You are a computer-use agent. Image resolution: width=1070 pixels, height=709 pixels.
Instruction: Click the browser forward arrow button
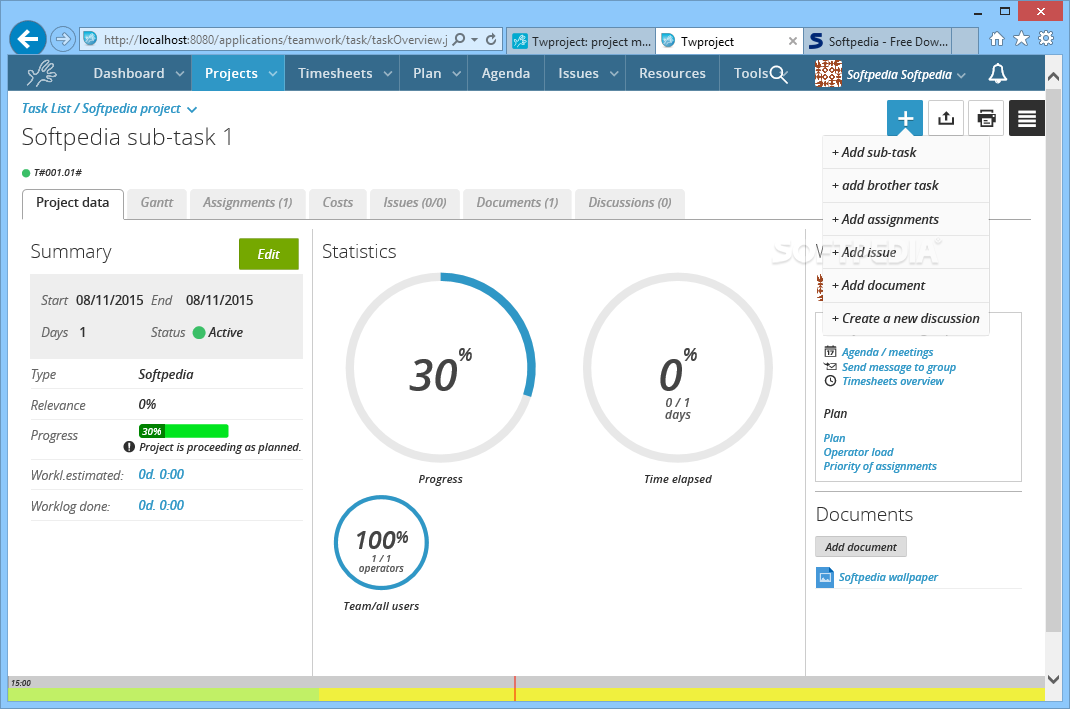(62, 39)
